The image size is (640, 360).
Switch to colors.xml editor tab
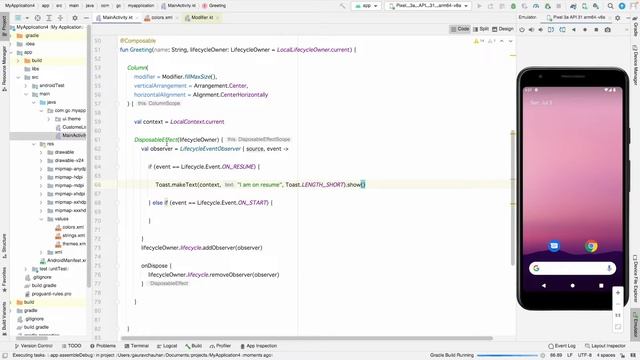tap(161, 18)
